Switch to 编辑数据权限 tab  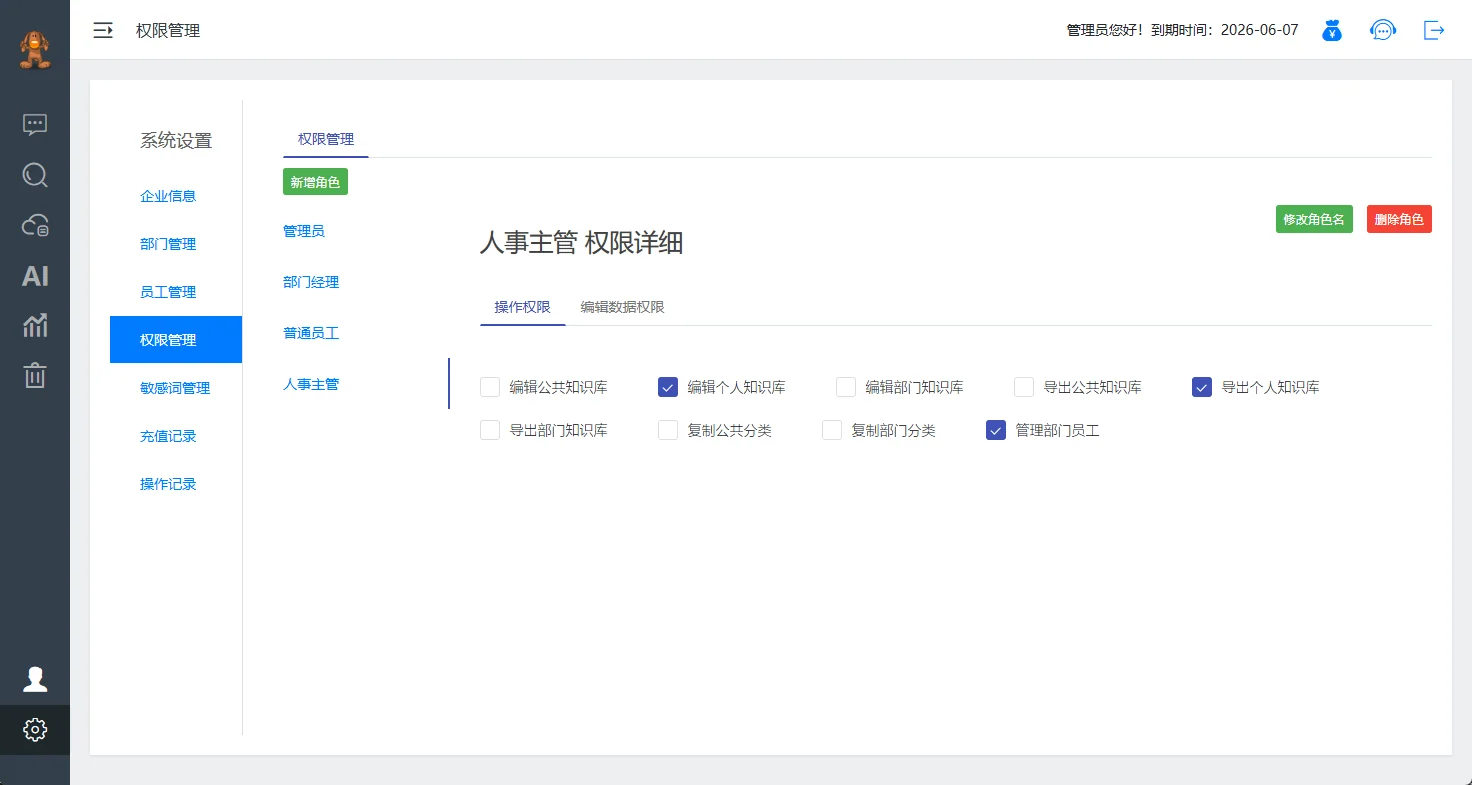pyautogui.click(x=622, y=307)
